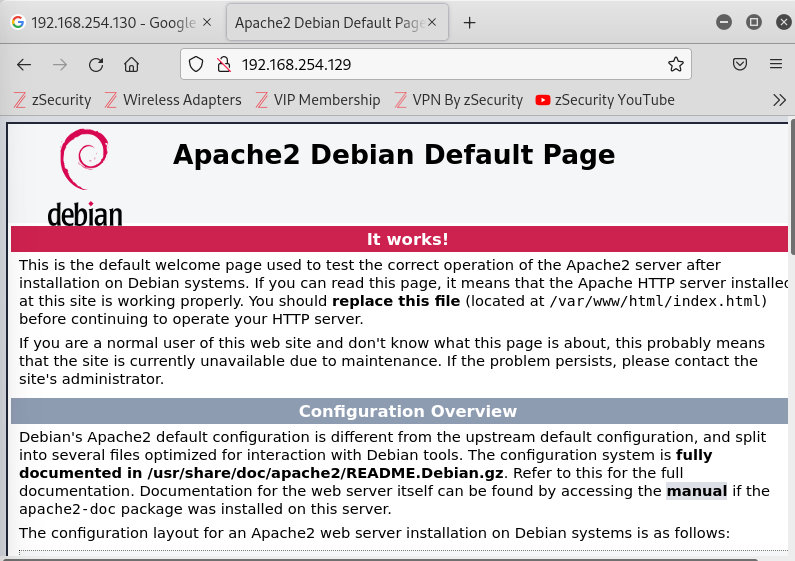This screenshot has height=561, width=795.
Task: Open the tracking protection shield icon
Action: (196, 64)
